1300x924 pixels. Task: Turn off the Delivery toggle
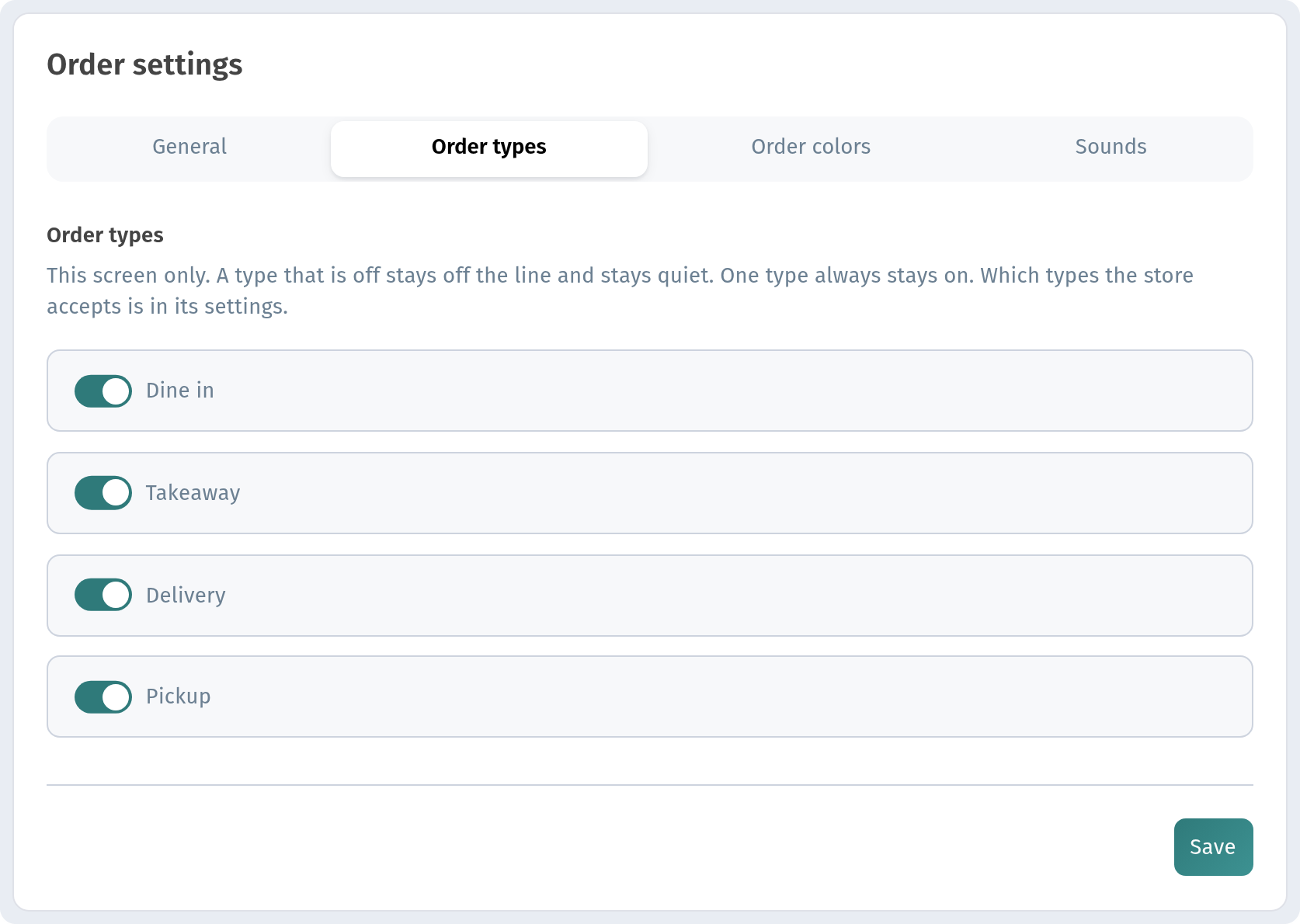pyautogui.click(x=103, y=596)
